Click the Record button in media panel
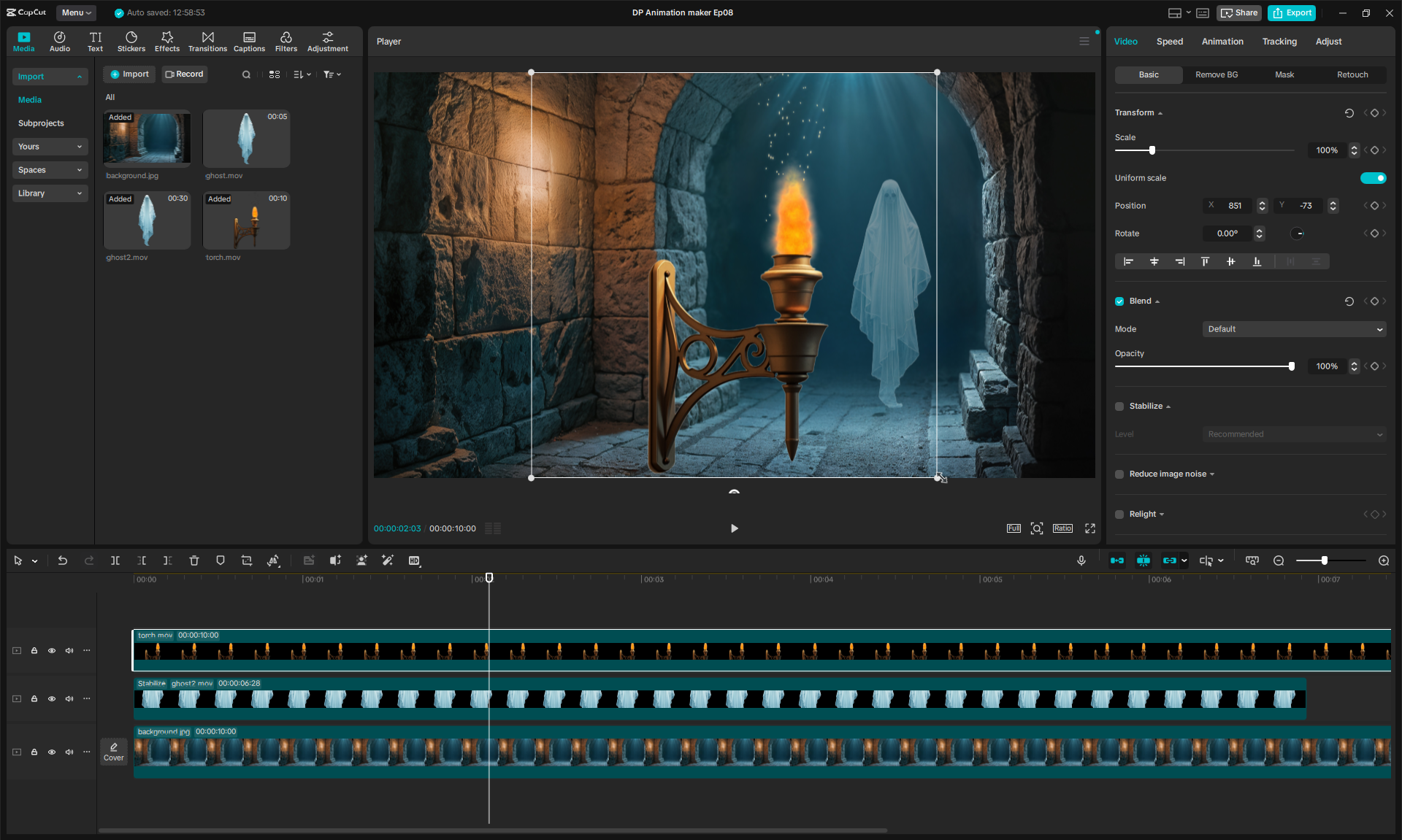The width and height of the screenshot is (1402, 840). coord(185,74)
